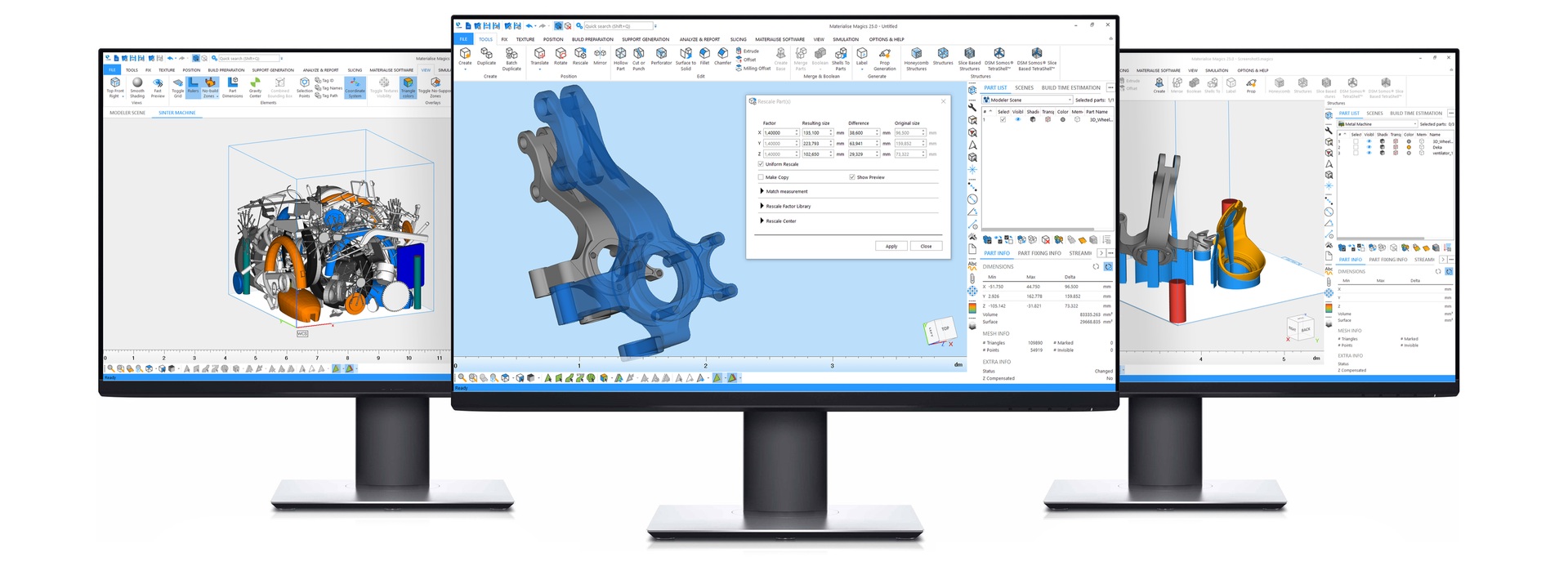Switch to the SINTER MACHINE scene tab

176,113
